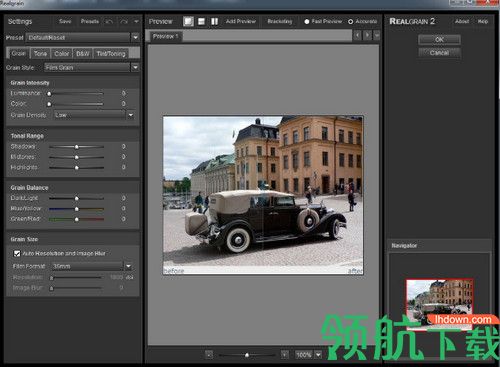The image size is (500, 367).
Task: Adjust the Dark/Light grain balance slider
Action: point(77,198)
